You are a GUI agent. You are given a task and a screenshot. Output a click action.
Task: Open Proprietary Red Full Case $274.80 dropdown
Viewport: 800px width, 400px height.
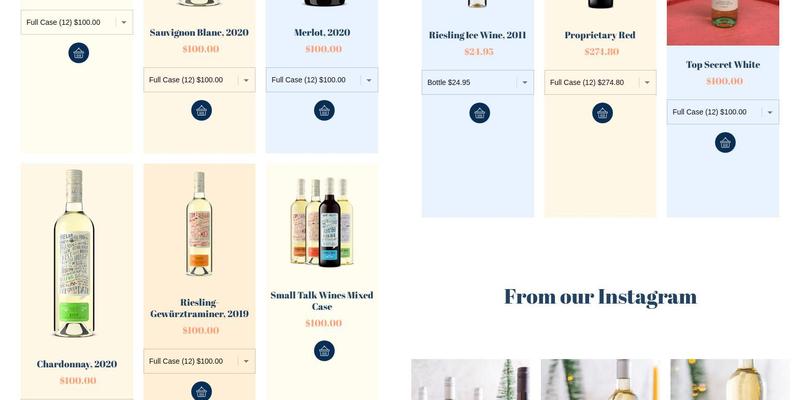[x=600, y=82]
